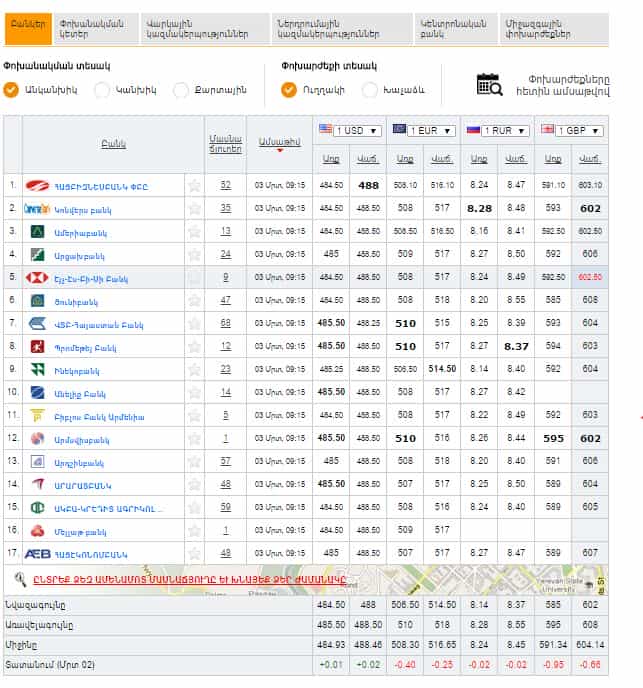
Task: Click the HSBC logo in row 5
Action: (38, 277)
